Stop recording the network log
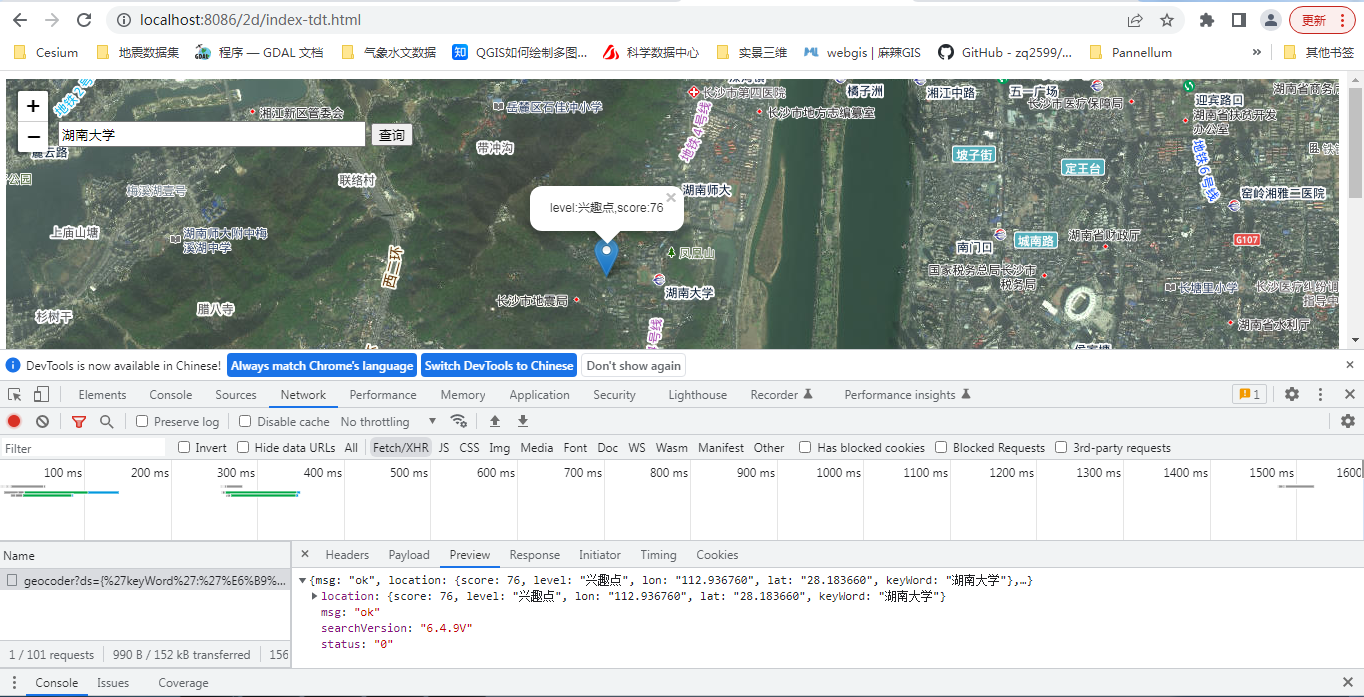Image resolution: width=1364 pixels, height=697 pixels. (x=14, y=421)
